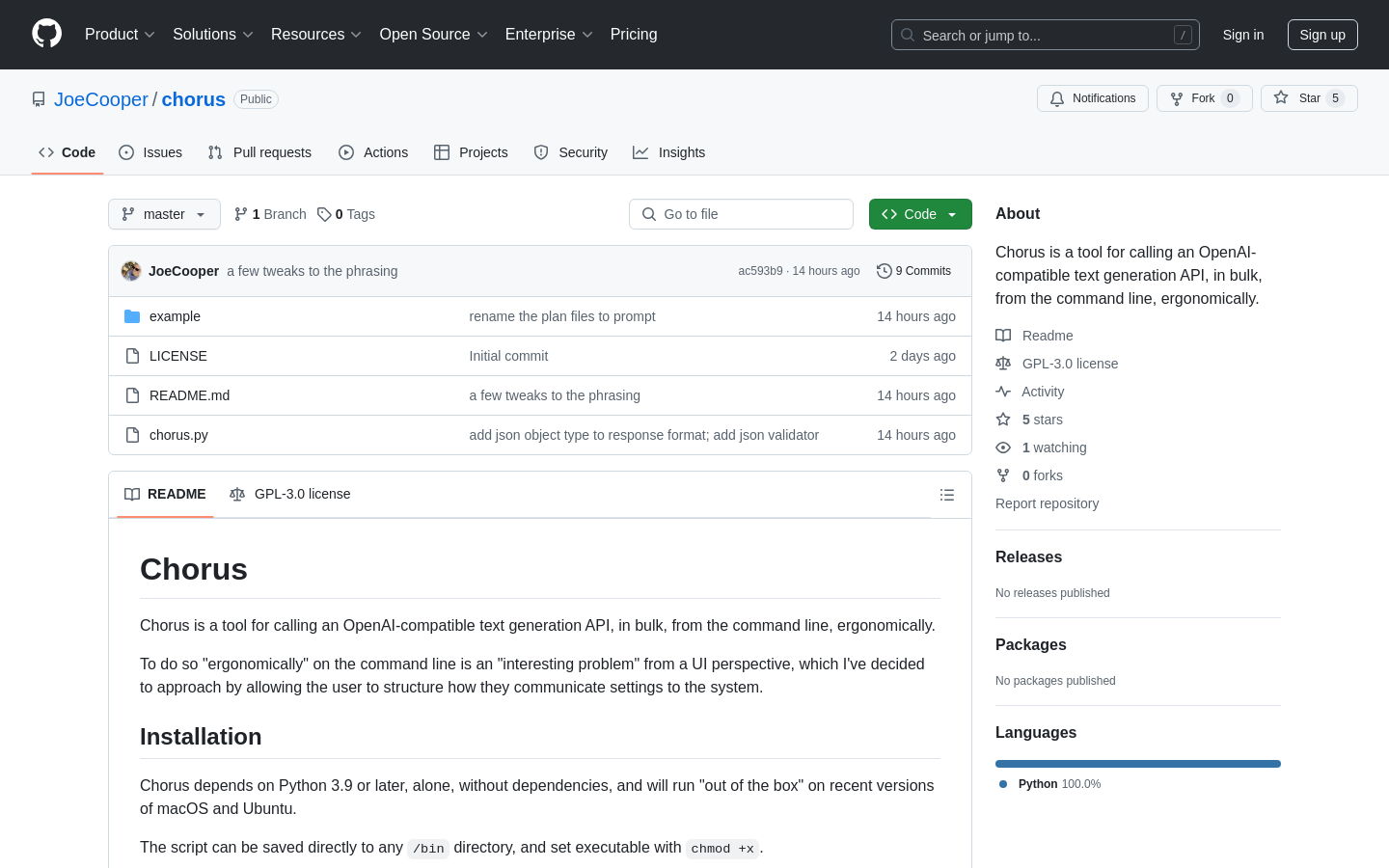1389x868 pixels.
Task: Click the forks icon in About sidebar
Action: click(x=1003, y=475)
